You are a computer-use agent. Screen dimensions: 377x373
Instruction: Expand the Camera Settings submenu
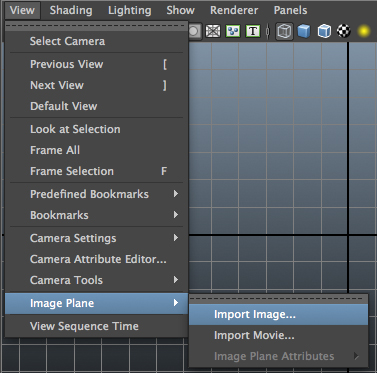point(97,238)
